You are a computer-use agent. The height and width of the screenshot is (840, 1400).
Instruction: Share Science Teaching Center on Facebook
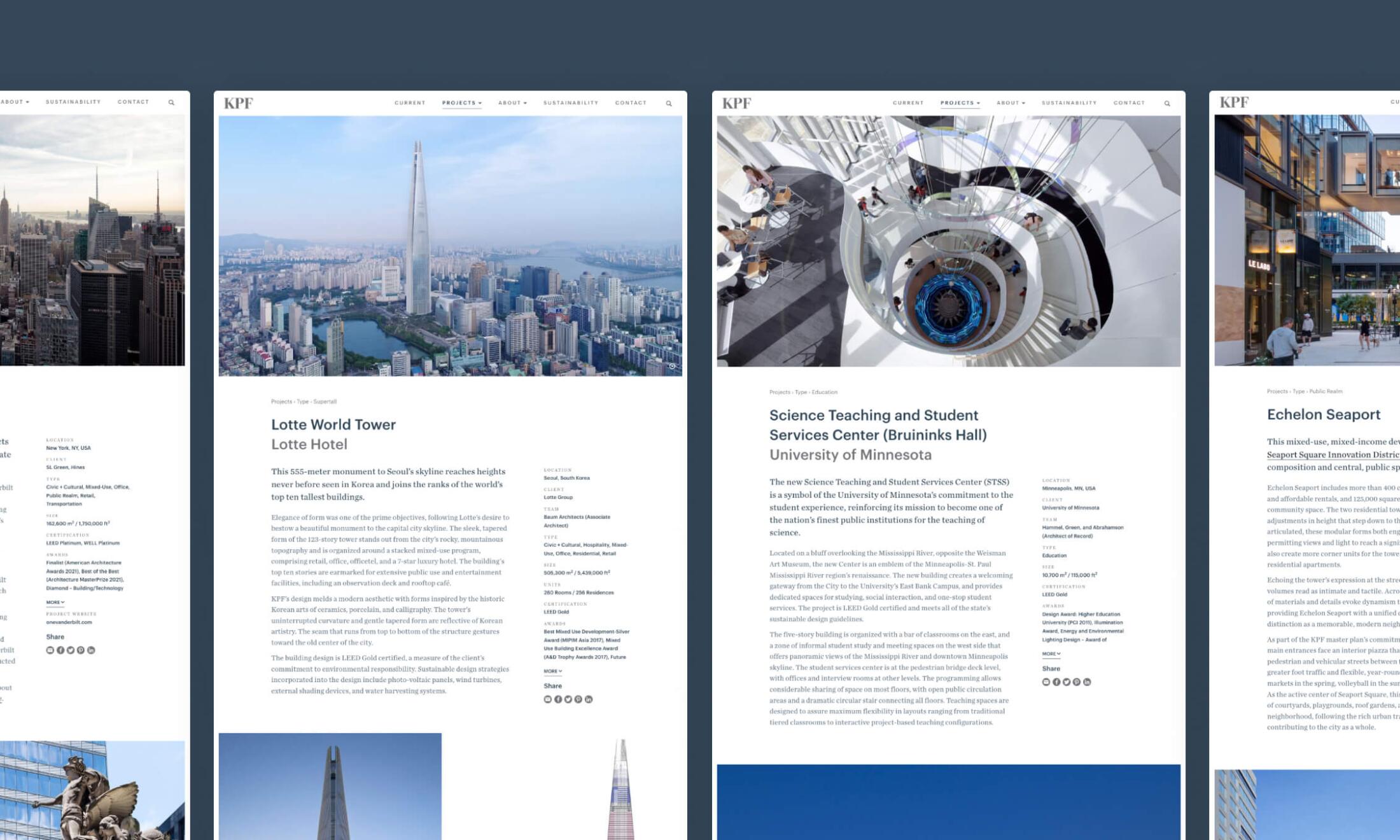tap(1056, 682)
